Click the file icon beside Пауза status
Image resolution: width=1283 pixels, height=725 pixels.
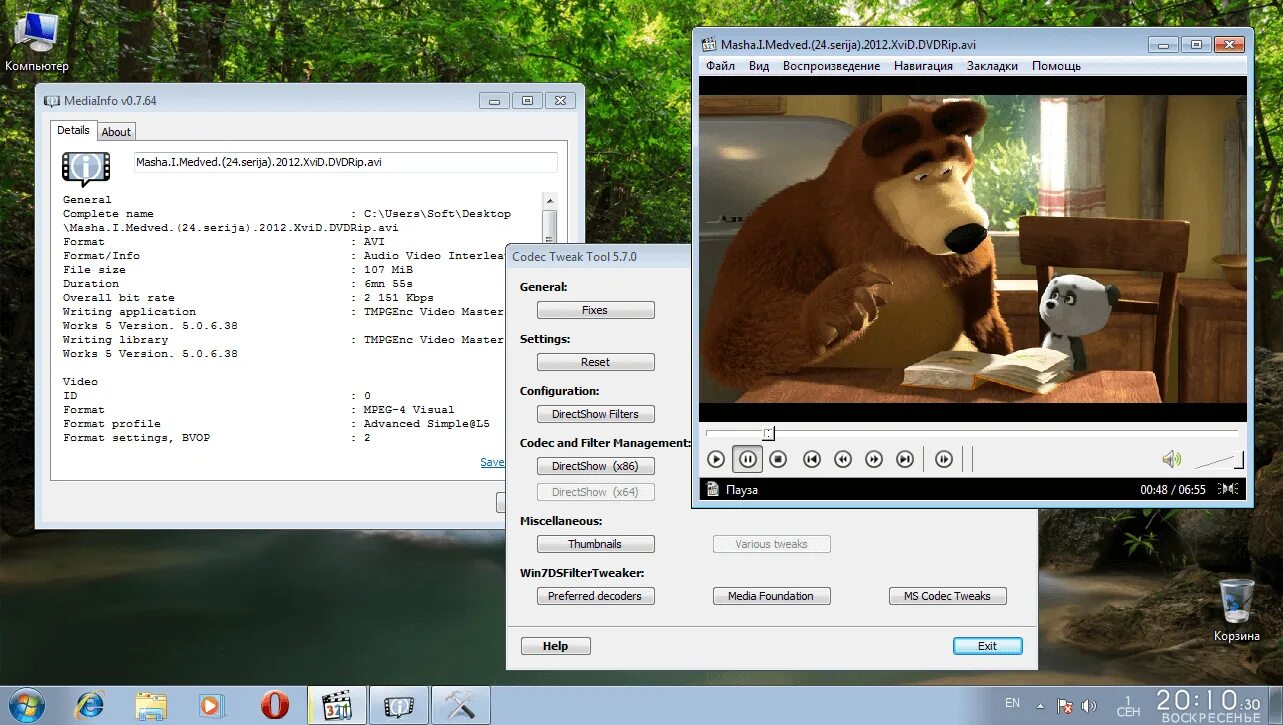[712, 489]
